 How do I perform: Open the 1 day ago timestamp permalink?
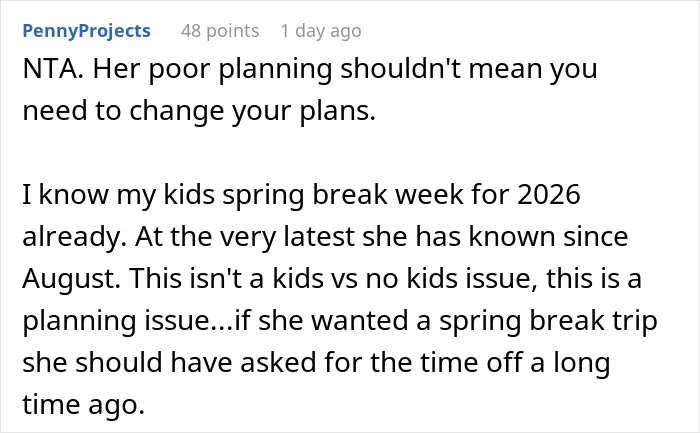tap(321, 31)
